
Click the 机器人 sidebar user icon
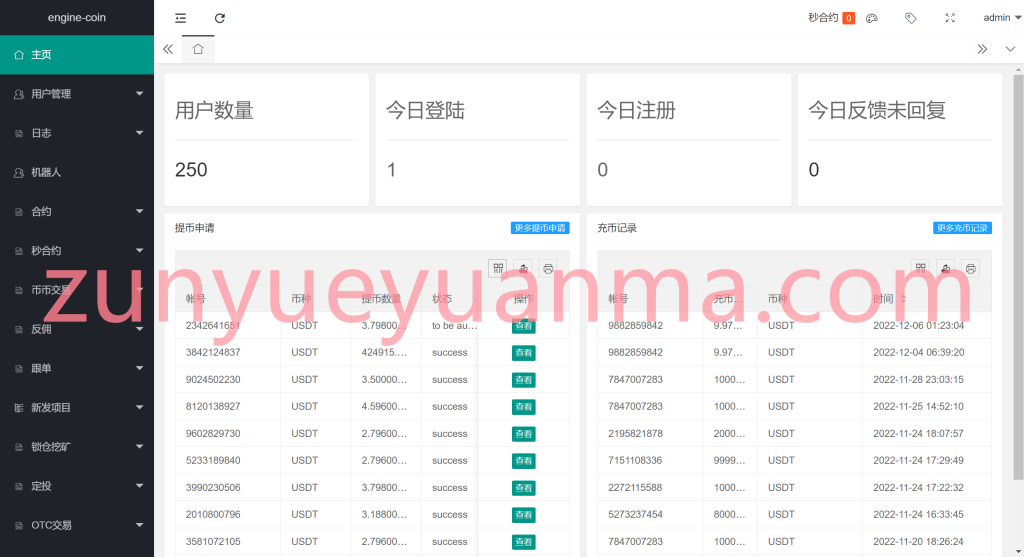19,172
